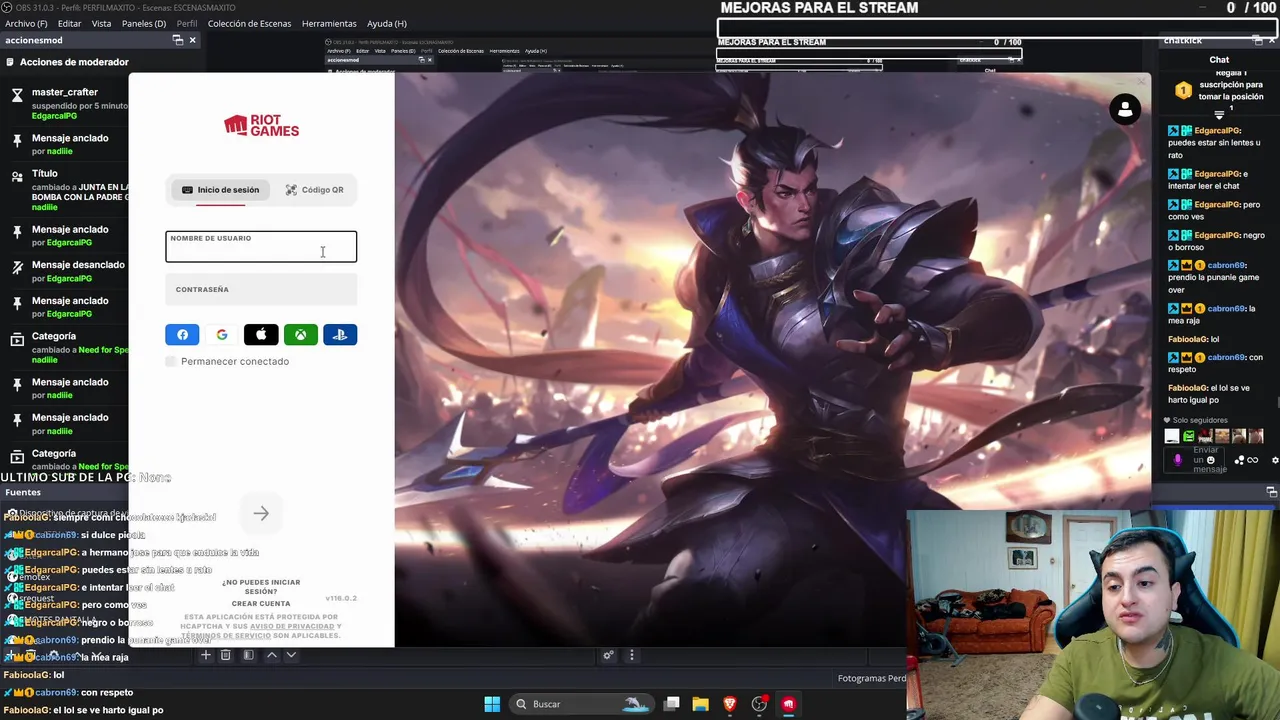The height and width of the screenshot is (720, 1280).
Task: Open the three-dot mixer menu
Action: 631,656
